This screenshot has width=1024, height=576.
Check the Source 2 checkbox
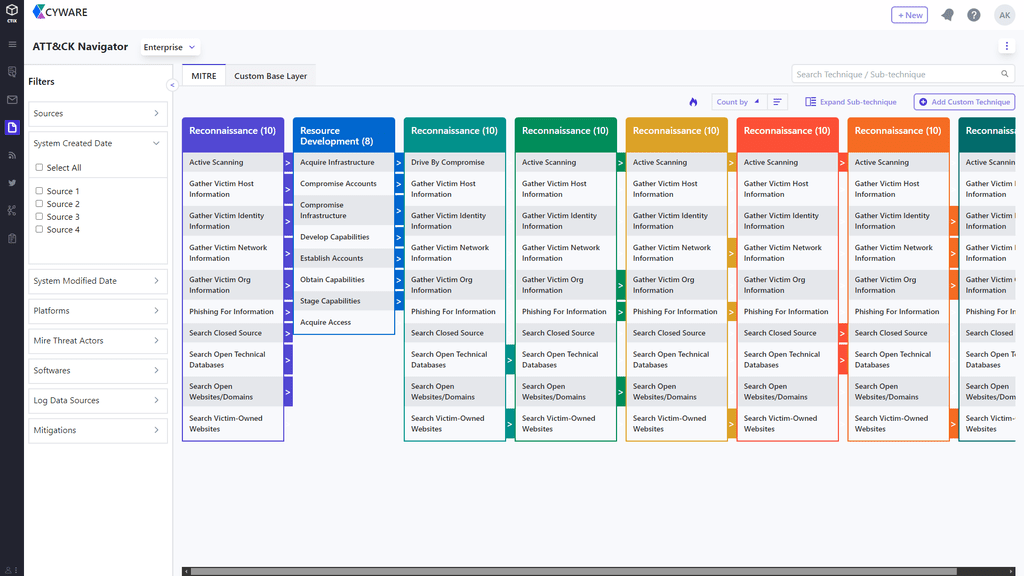coord(39,204)
